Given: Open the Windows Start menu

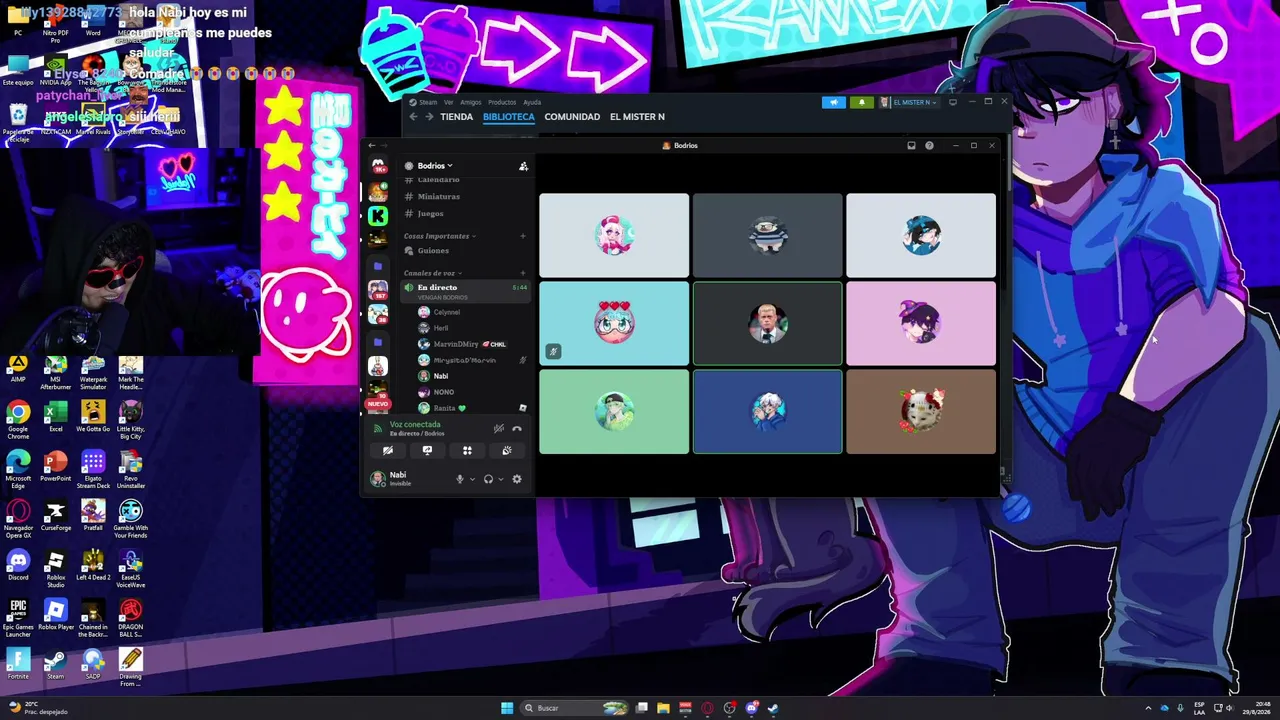Looking at the screenshot, I should 507,708.
